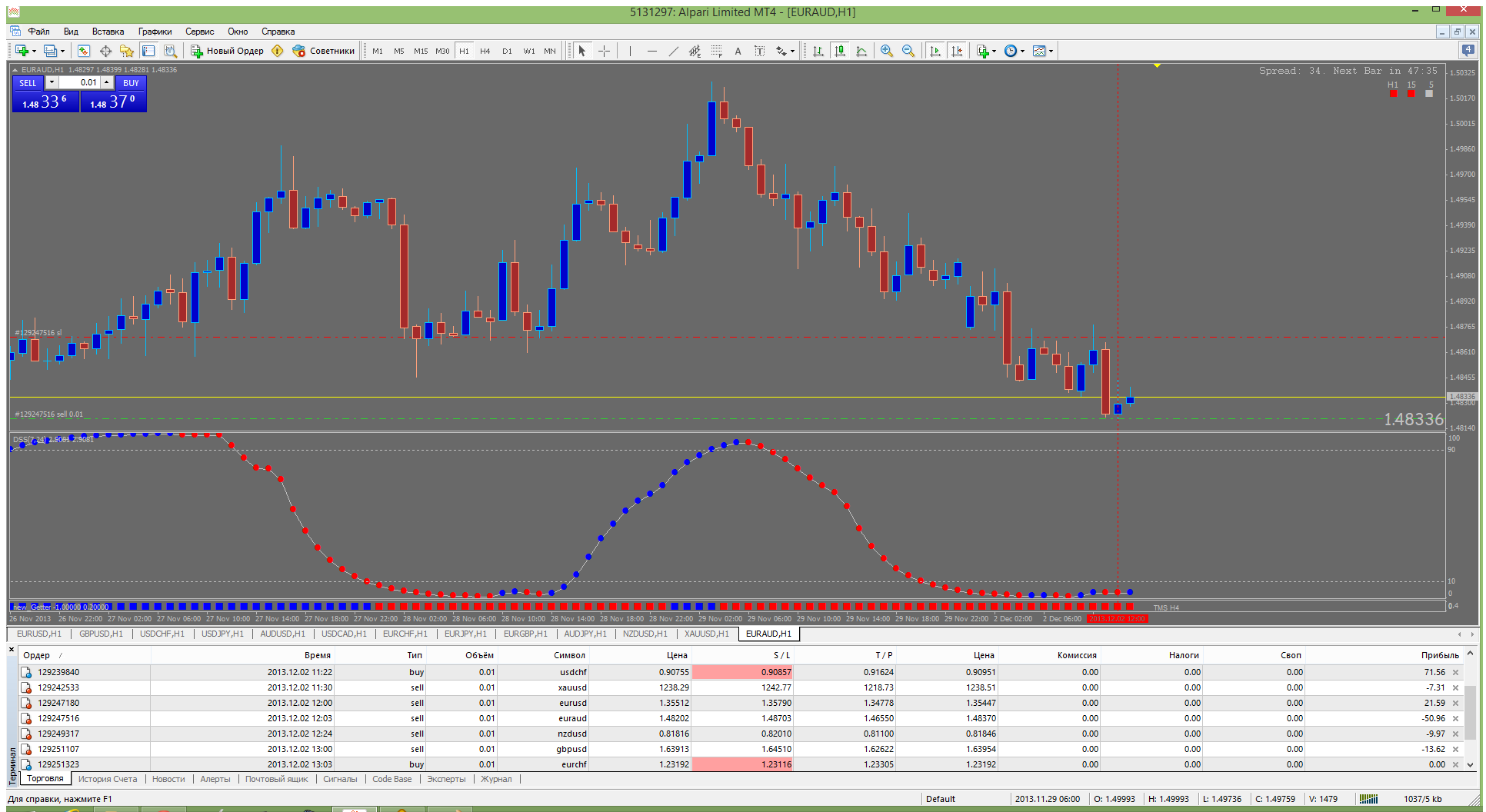The width and height of the screenshot is (1486, 812).
Task: Open the Periodicity clock icon
Action: pyautogui.click(x=1011, y=51)
